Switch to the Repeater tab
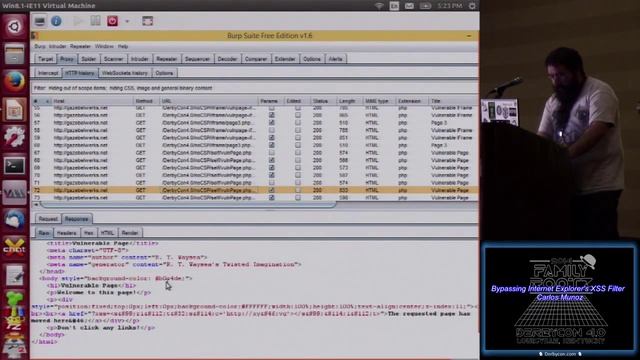Image resolution: width=640 pixels, height=360 pixels. pyautogui.click(x=167, y=59)
